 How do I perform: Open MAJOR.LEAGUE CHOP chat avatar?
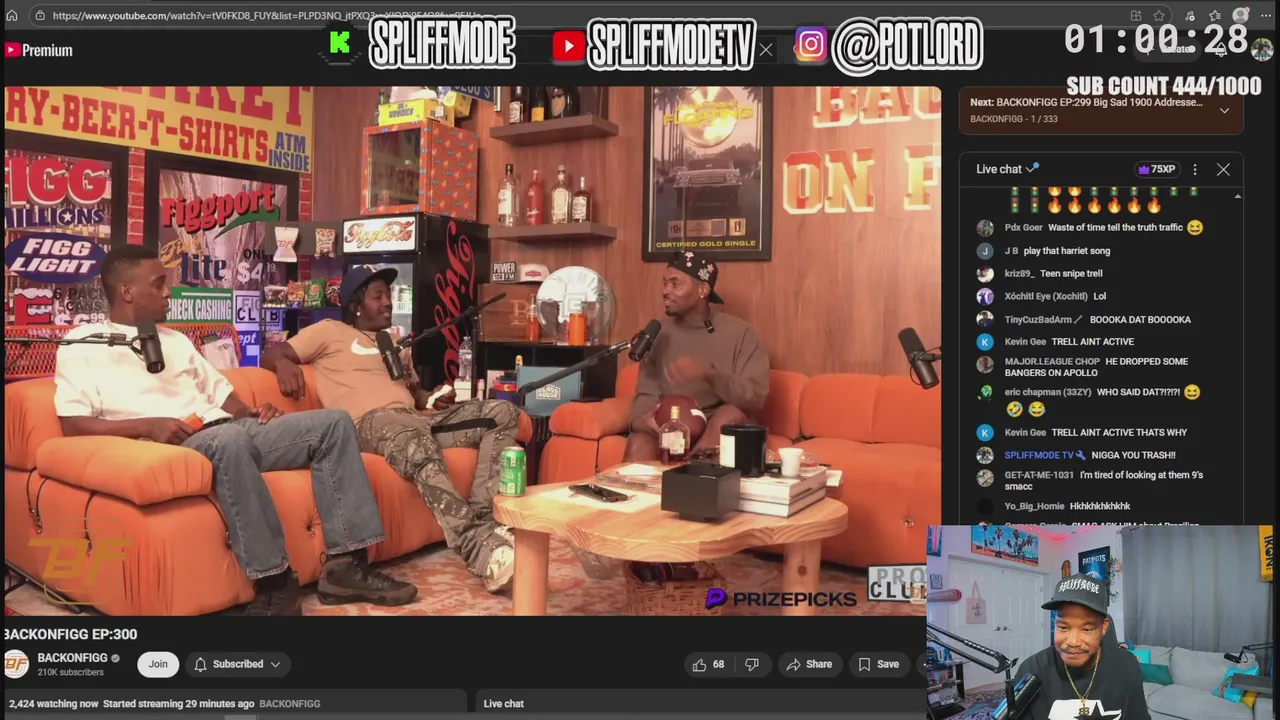coord(985,364)
